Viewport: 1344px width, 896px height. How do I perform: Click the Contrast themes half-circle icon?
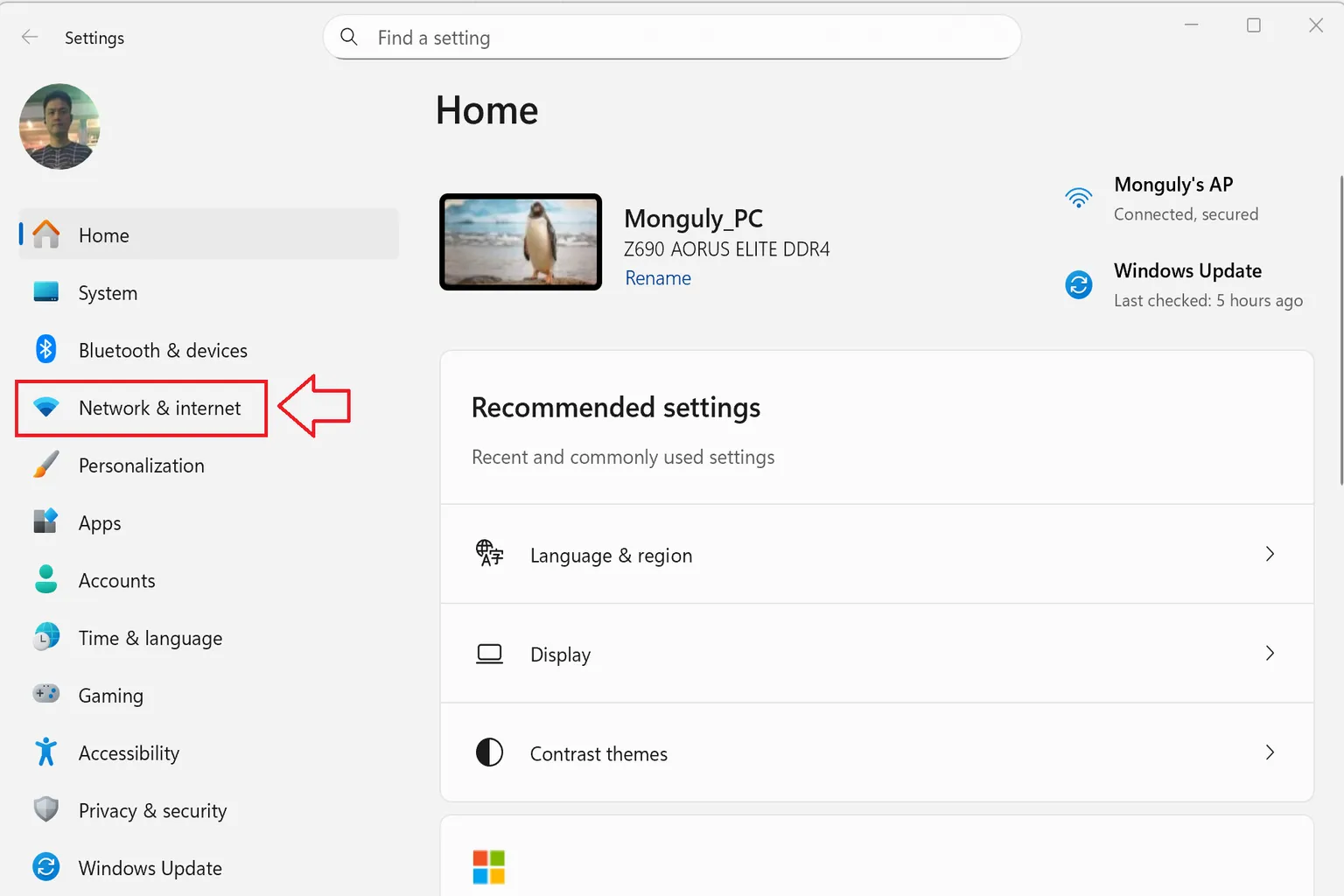point(490,752)
